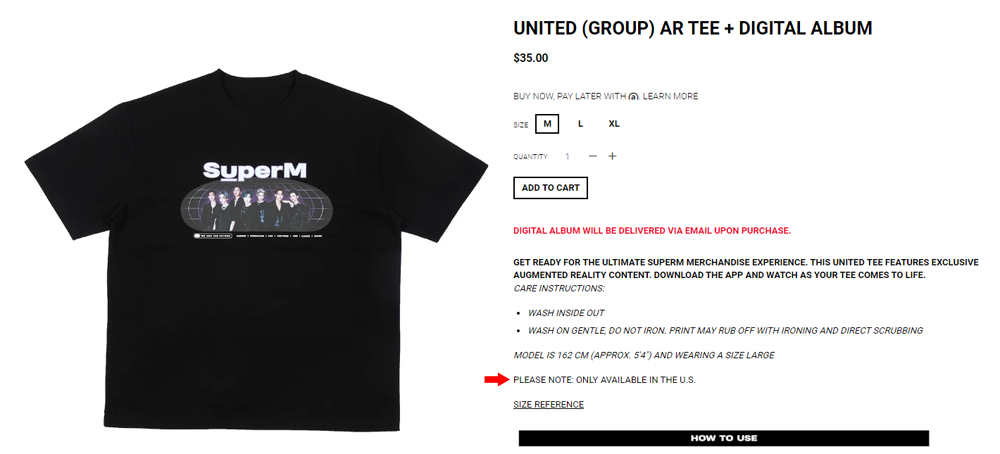Choose size L option
The height and width of the screenshot is (454, 1000).
pyautogui.click(x=580, y=124)
